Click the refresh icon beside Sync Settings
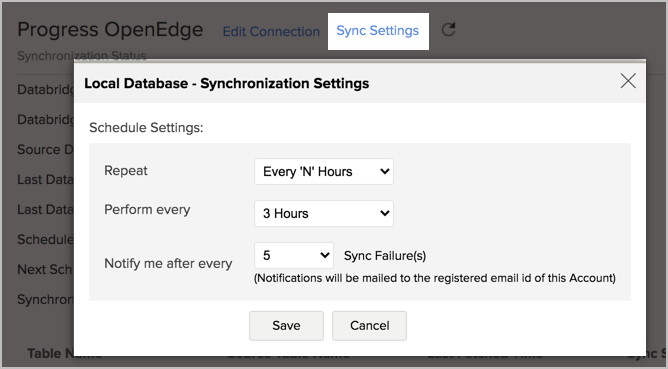The width and height of the screenshot is (668, 369). coord(448,30)
